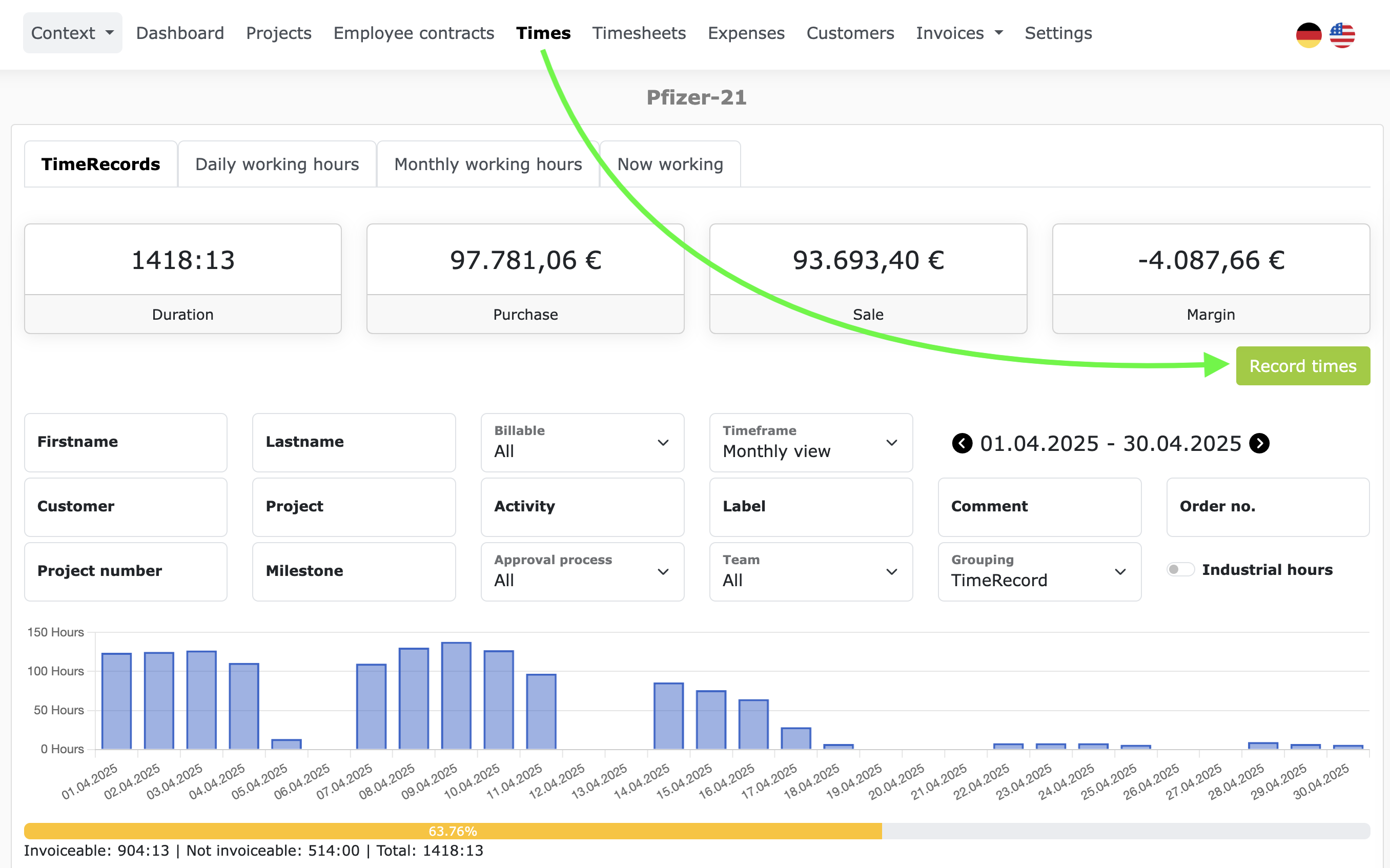Screen dimensions: 1390x868
Task: Go to next month with right arrow
Action: tap(1260, 443)
